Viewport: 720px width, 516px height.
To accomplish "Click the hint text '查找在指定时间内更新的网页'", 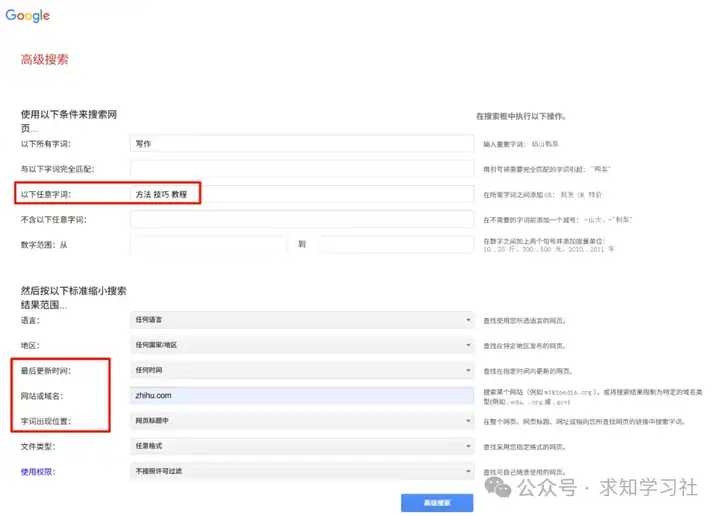I will 528,371.
